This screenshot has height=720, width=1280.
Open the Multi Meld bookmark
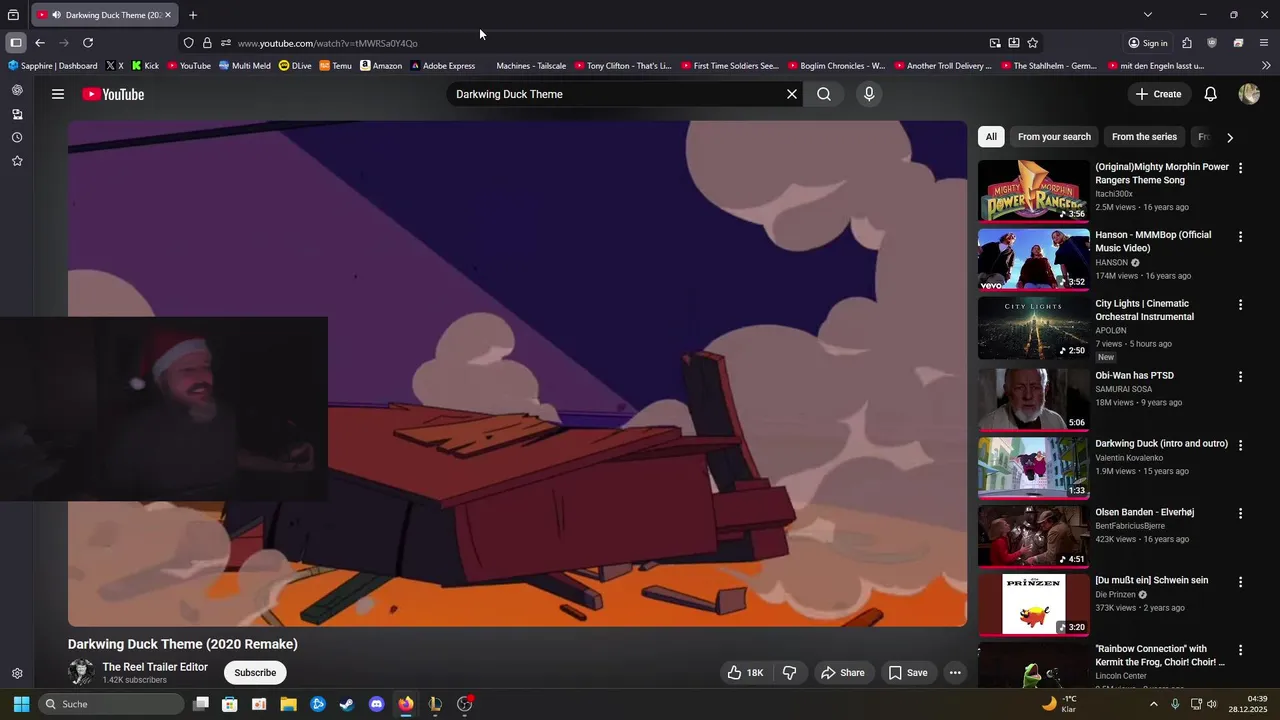244,66
